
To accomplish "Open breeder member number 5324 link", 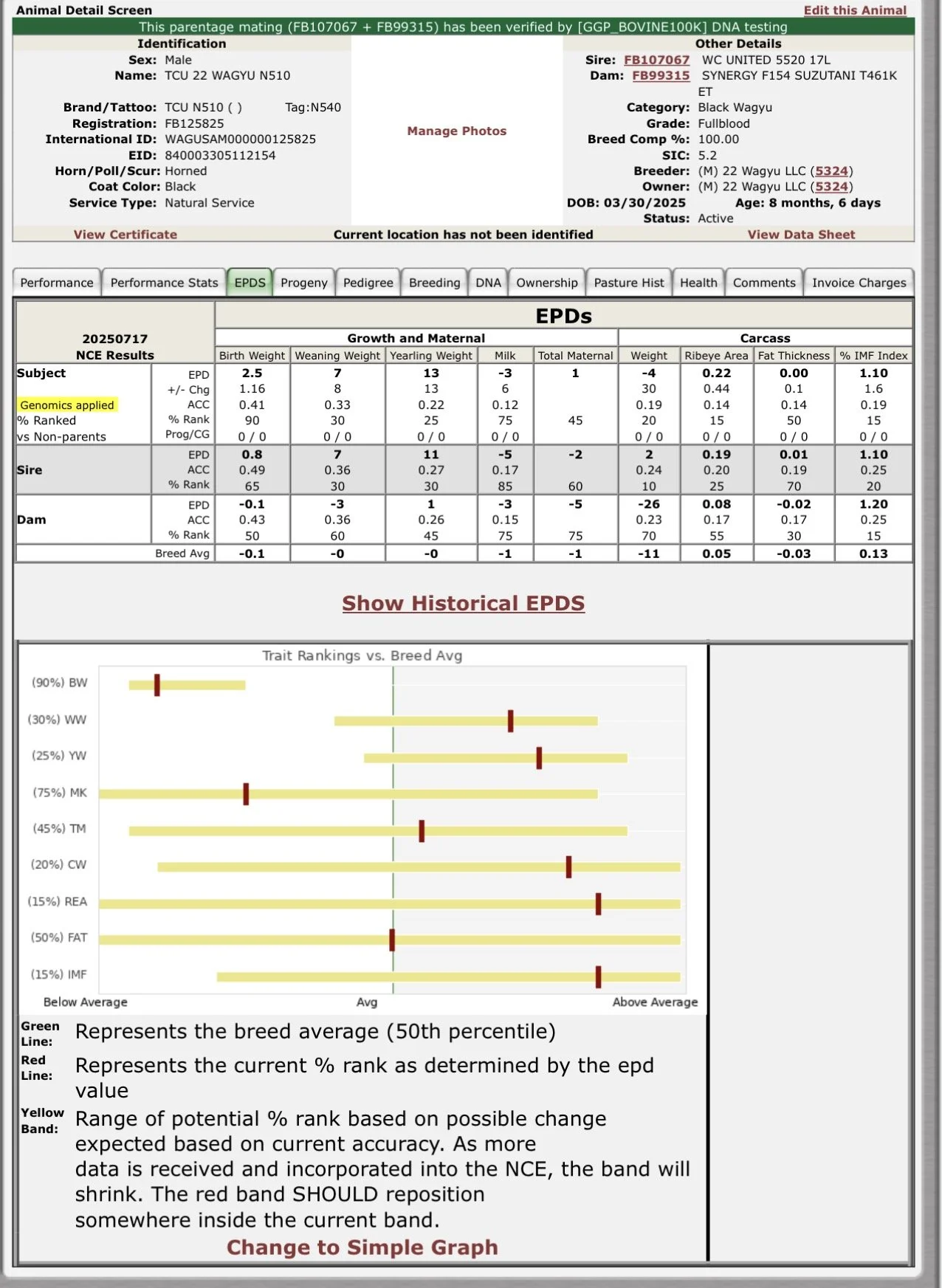I will pyautogui.click(x=831, y=171).
